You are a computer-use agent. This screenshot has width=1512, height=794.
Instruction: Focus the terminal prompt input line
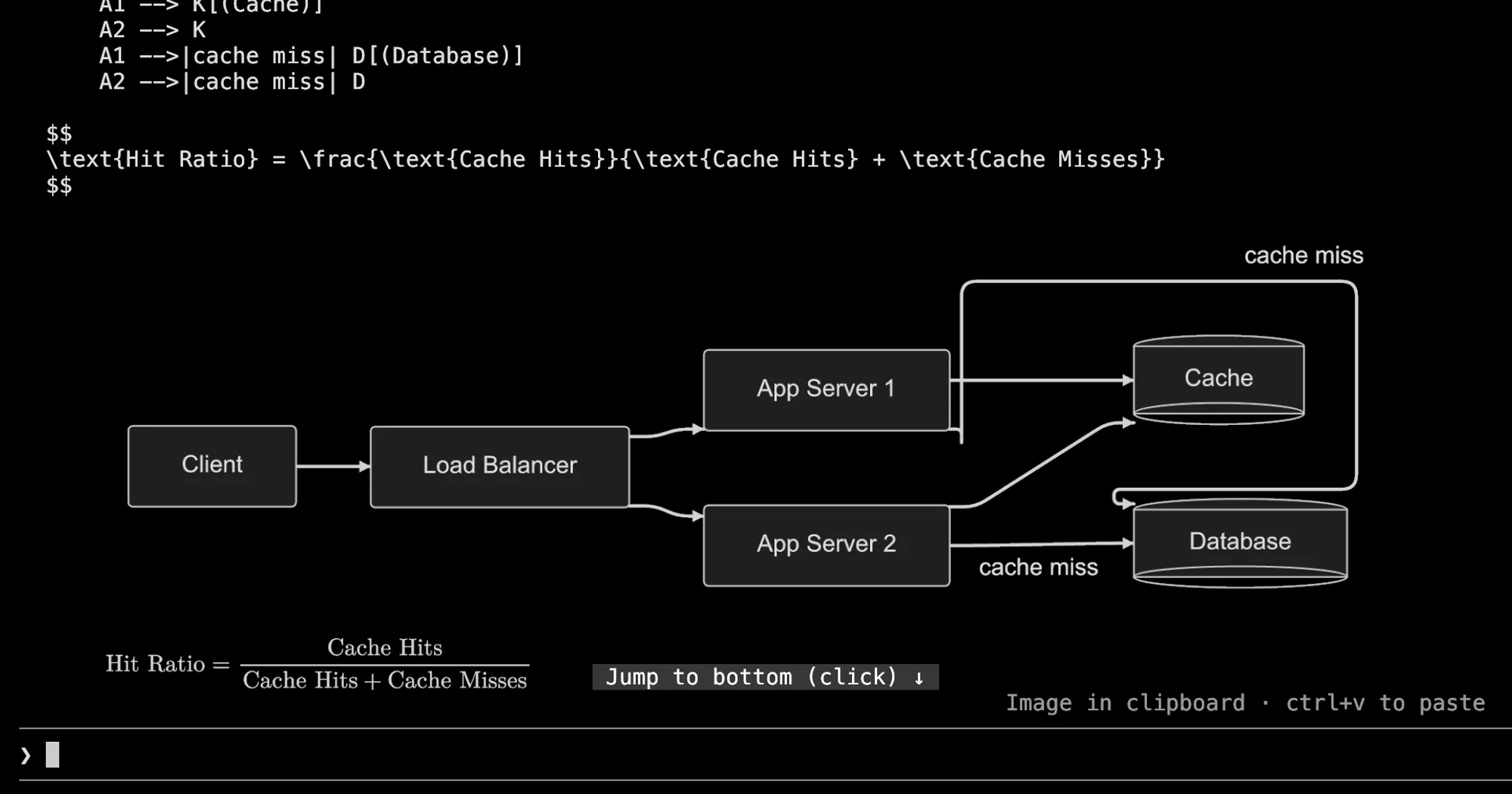765,755
